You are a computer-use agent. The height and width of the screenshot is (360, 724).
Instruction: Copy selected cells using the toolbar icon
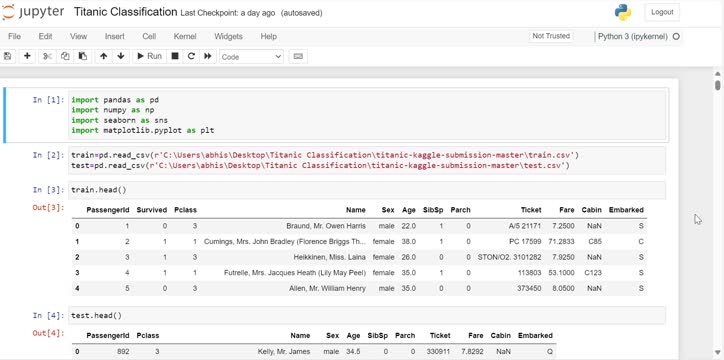point(65,56)
